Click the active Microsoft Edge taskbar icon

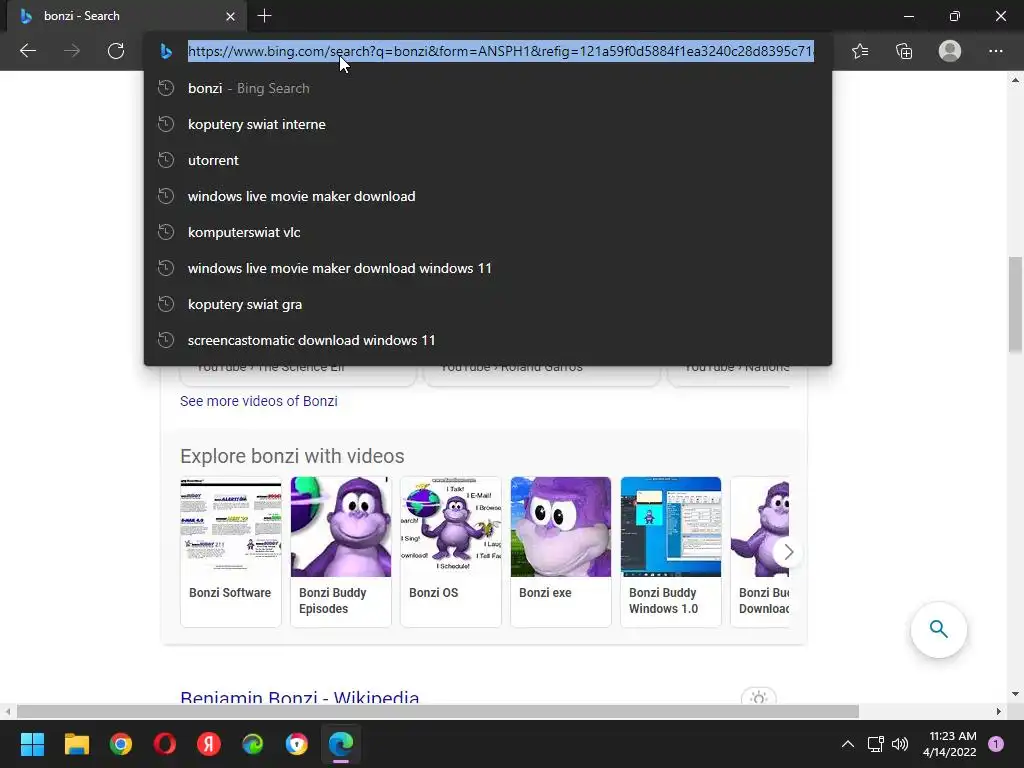click(341, 744)
